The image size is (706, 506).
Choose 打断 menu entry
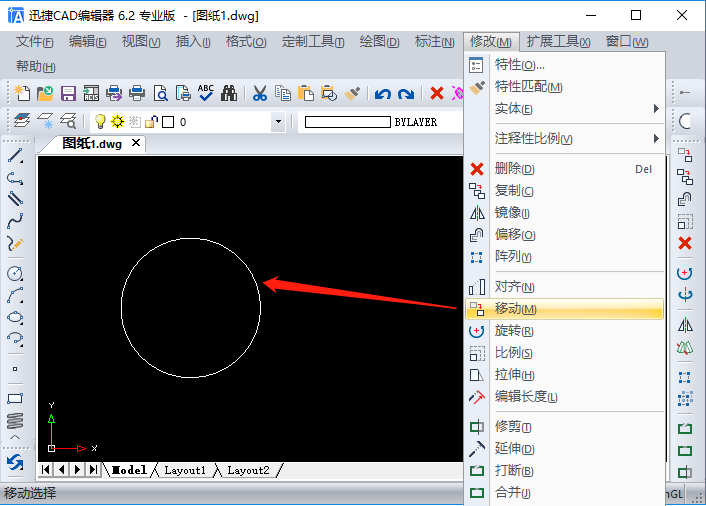[566, 470]
